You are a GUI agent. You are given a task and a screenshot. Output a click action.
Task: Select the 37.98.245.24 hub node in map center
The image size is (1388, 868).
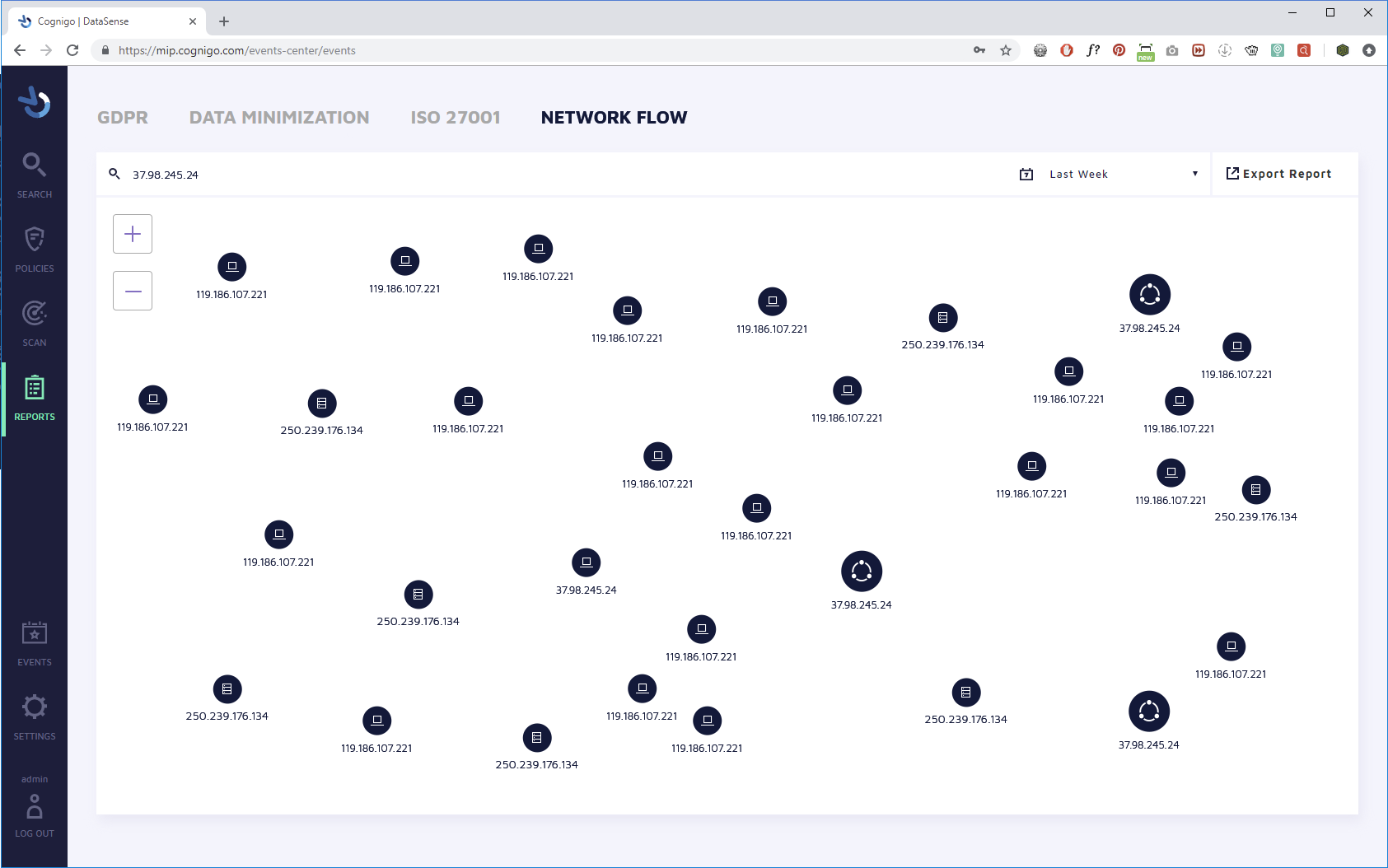pyautogui.click(x=862, y=572)
